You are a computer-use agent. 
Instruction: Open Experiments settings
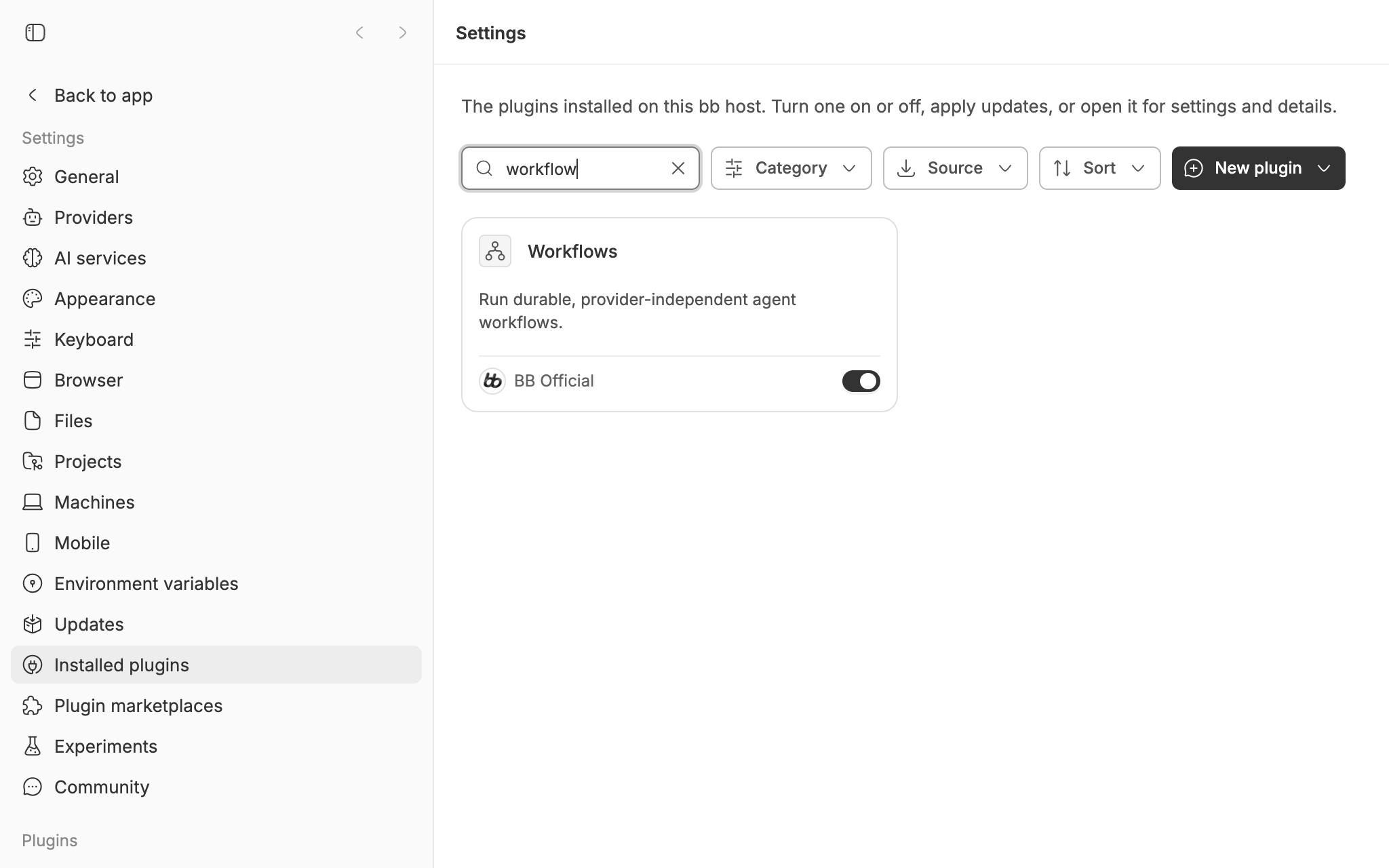point(216,746)
